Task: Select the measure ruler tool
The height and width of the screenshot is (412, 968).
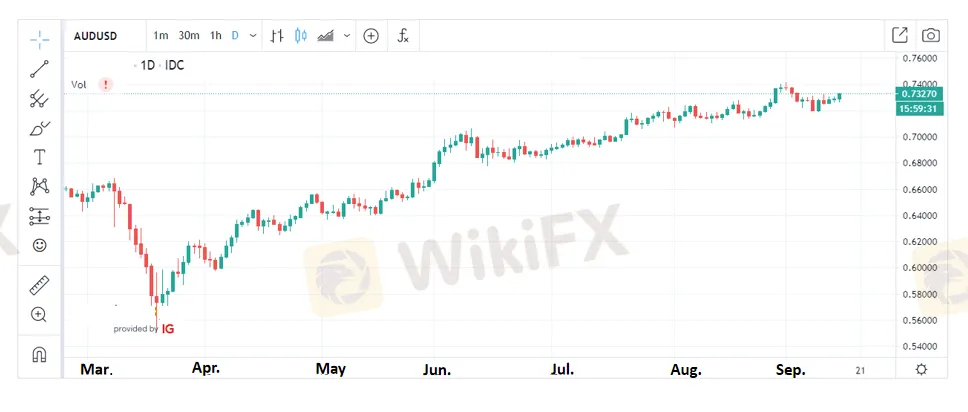Action: (39, 284)
